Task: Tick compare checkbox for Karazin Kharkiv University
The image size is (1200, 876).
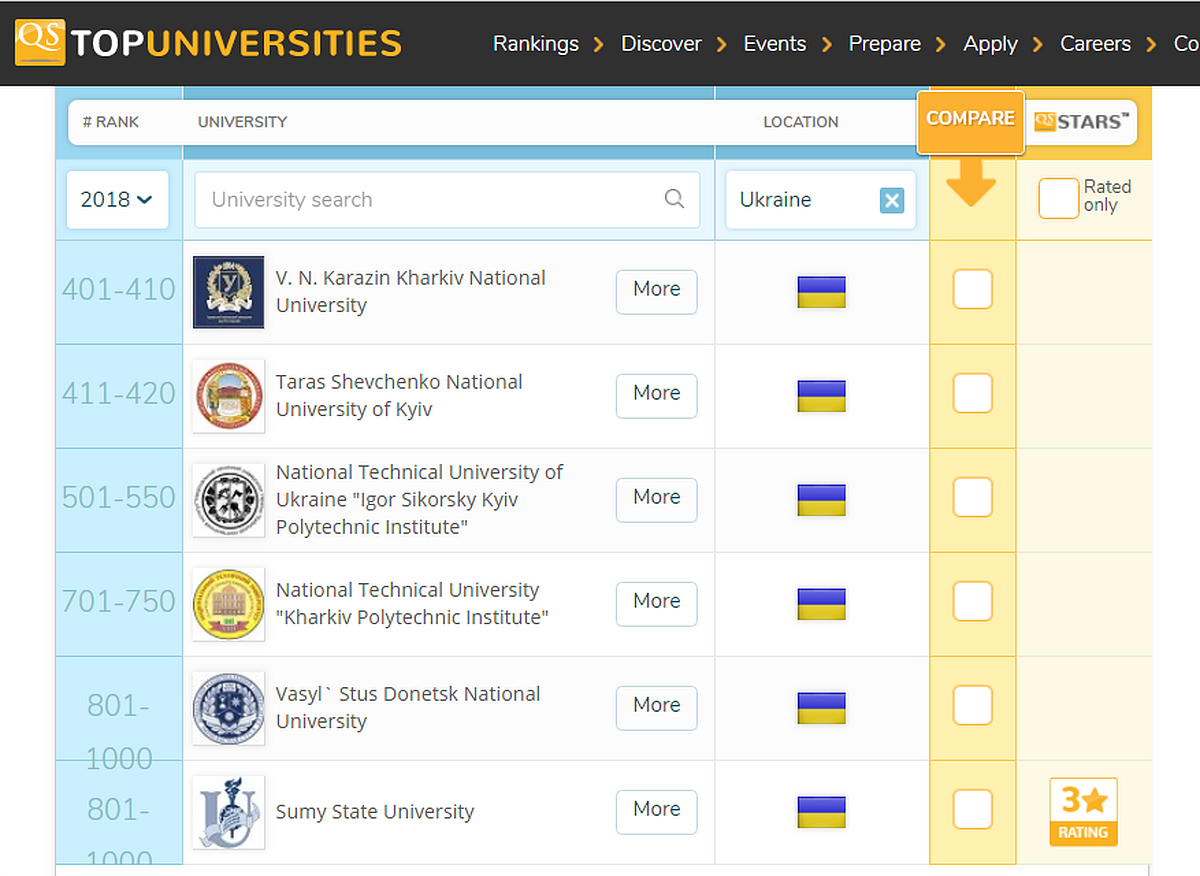Action: 973,289
